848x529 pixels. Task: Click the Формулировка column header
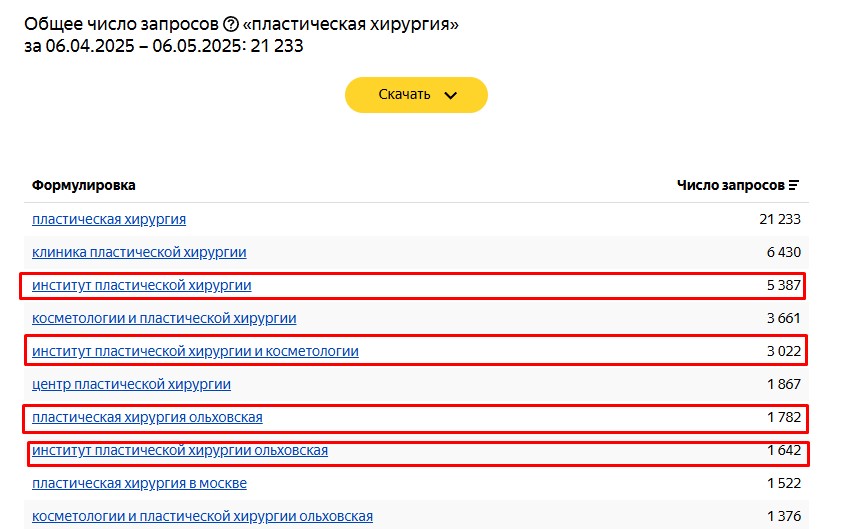click(x=84, y=186)
